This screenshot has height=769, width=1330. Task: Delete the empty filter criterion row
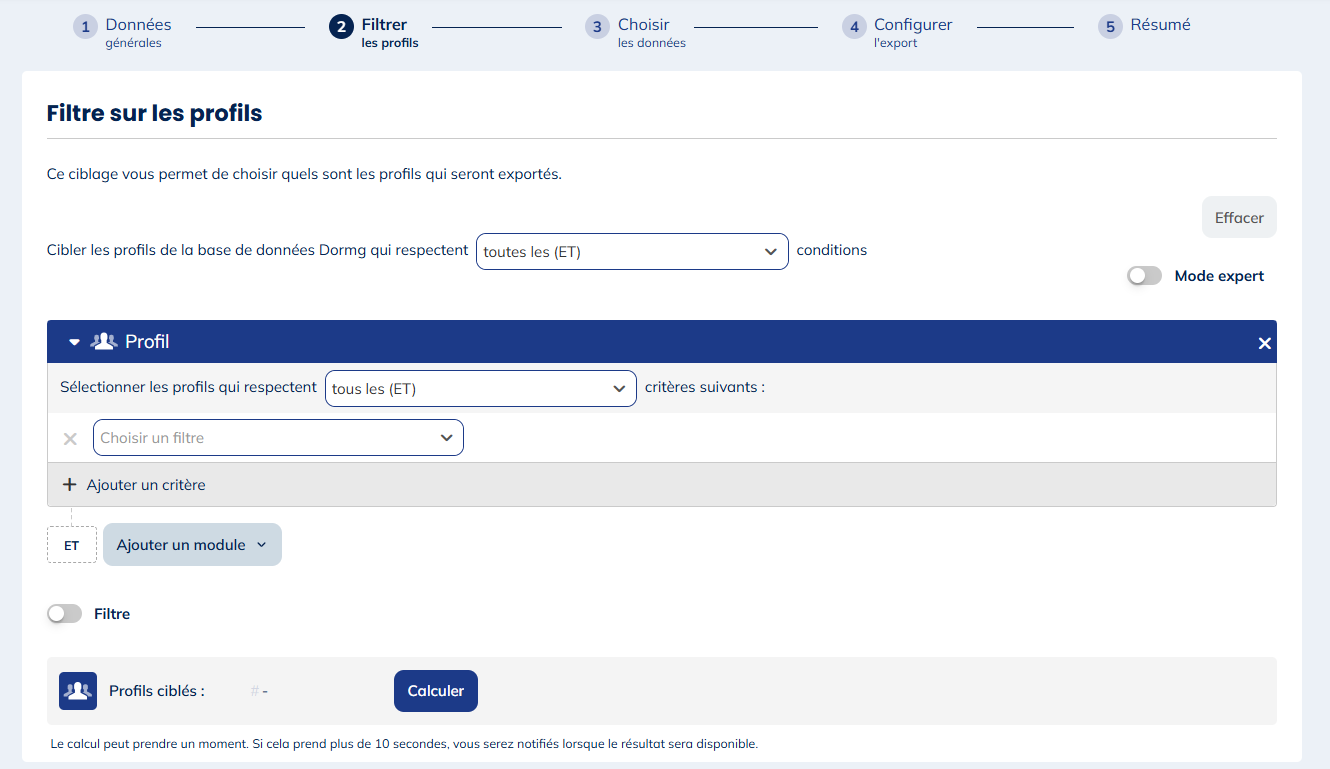70,438
